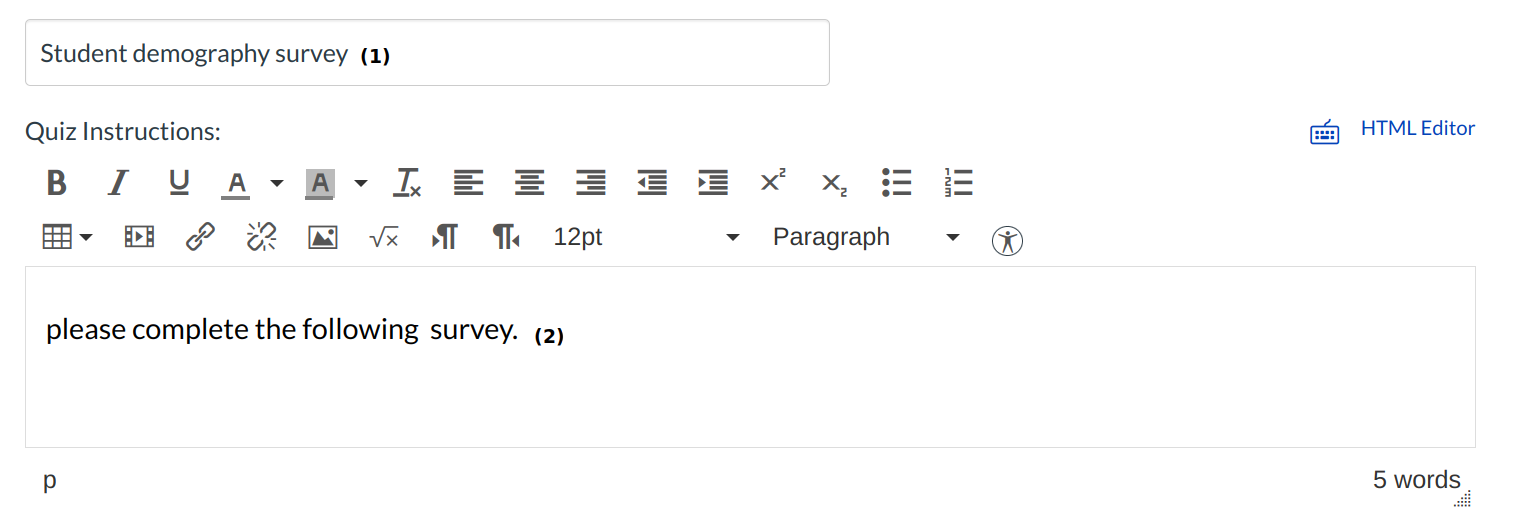Center align the text
The height and width of the screenshot is (514, 1522).
(530, 183)
